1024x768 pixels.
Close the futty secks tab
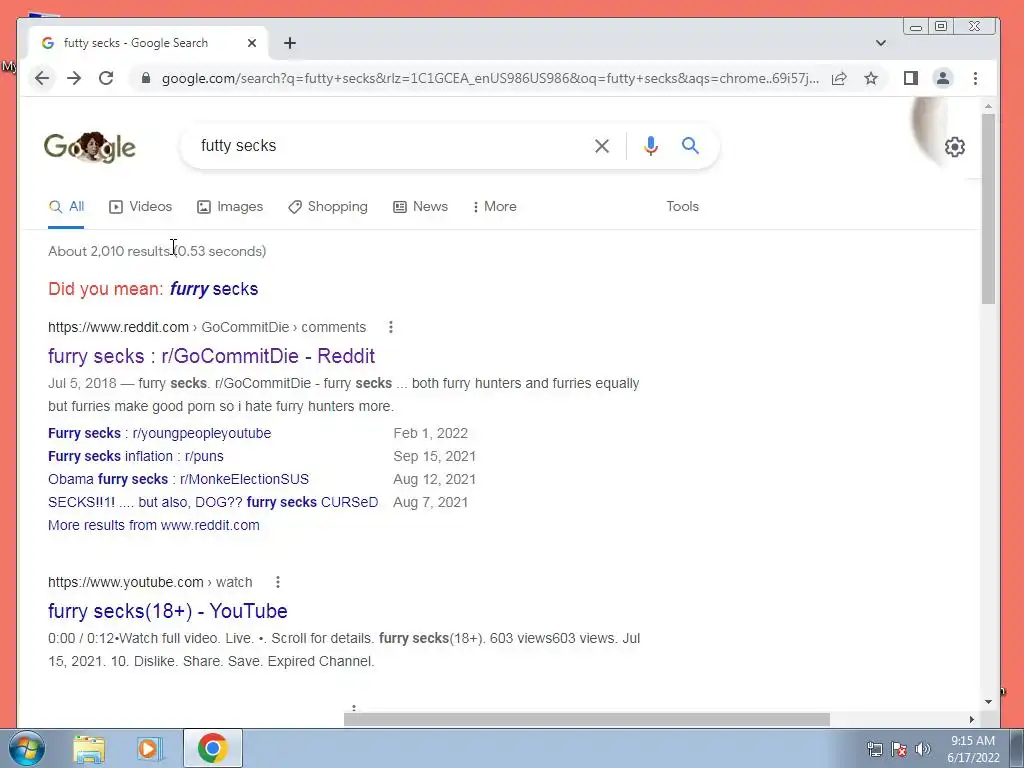tap(252, 43)
